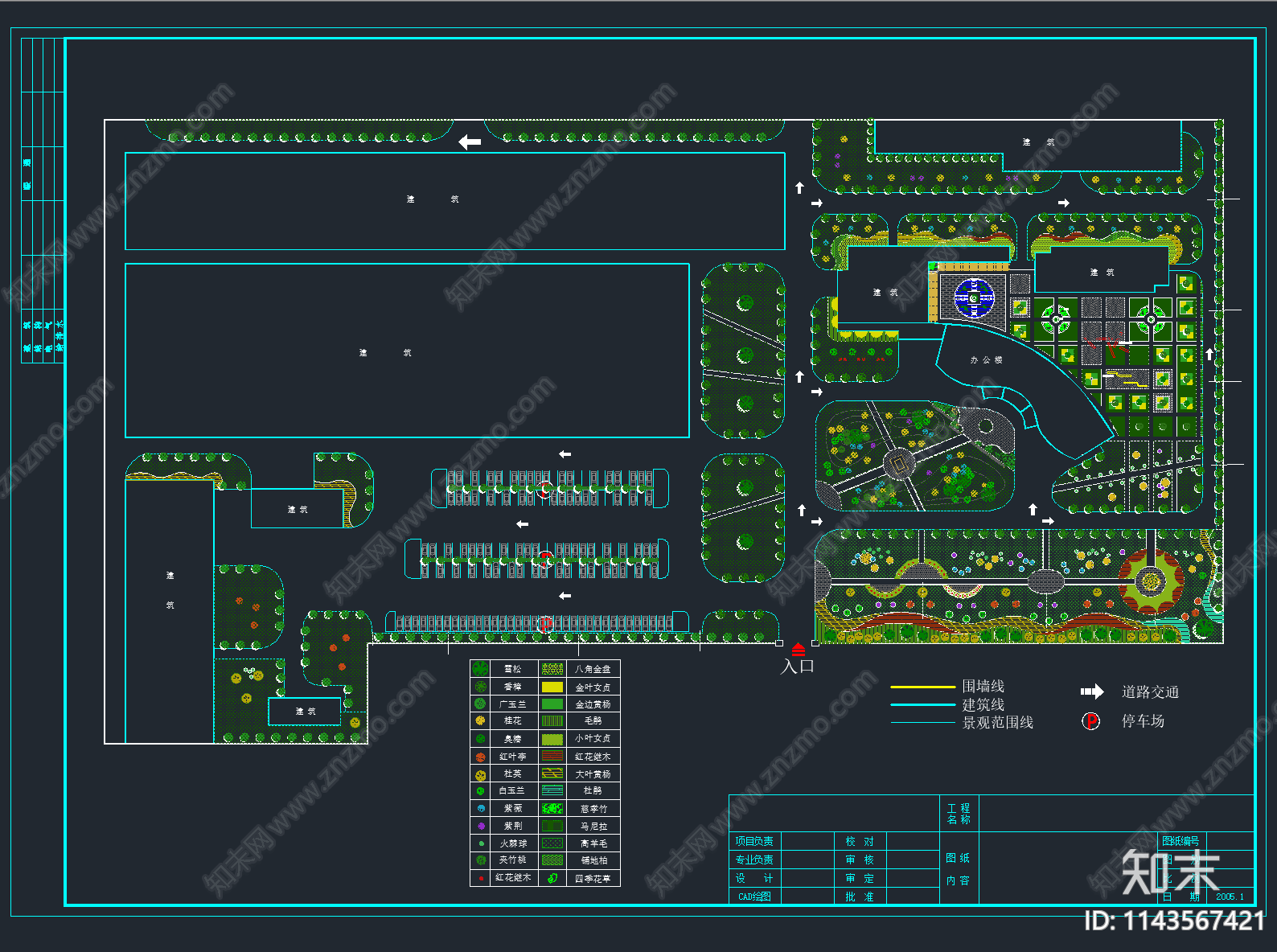
Task: Click the 道路交通 arrow symbol in legend
Action: coord(1092,691)
